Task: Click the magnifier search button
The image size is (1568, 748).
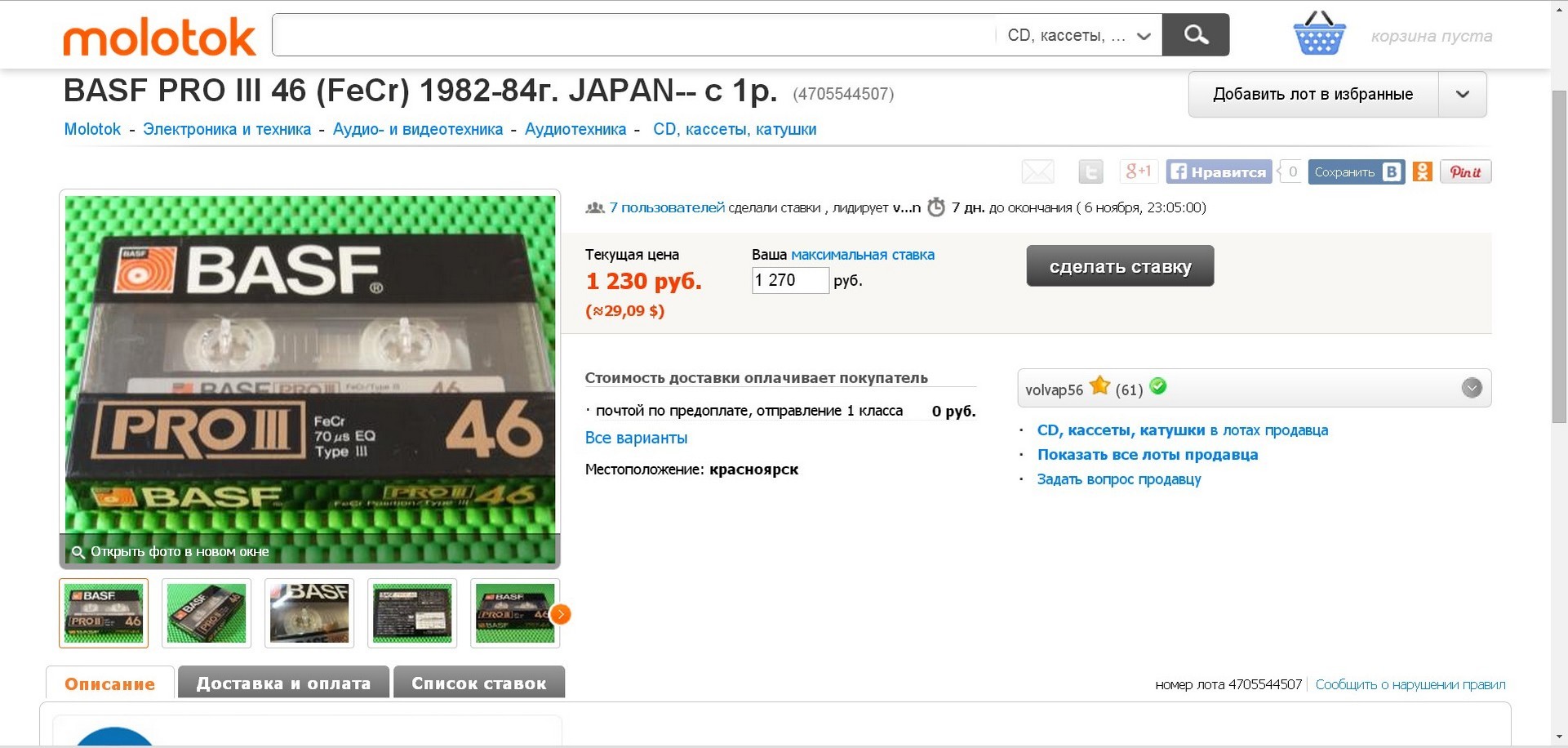Action: [x=1195, y=34]
